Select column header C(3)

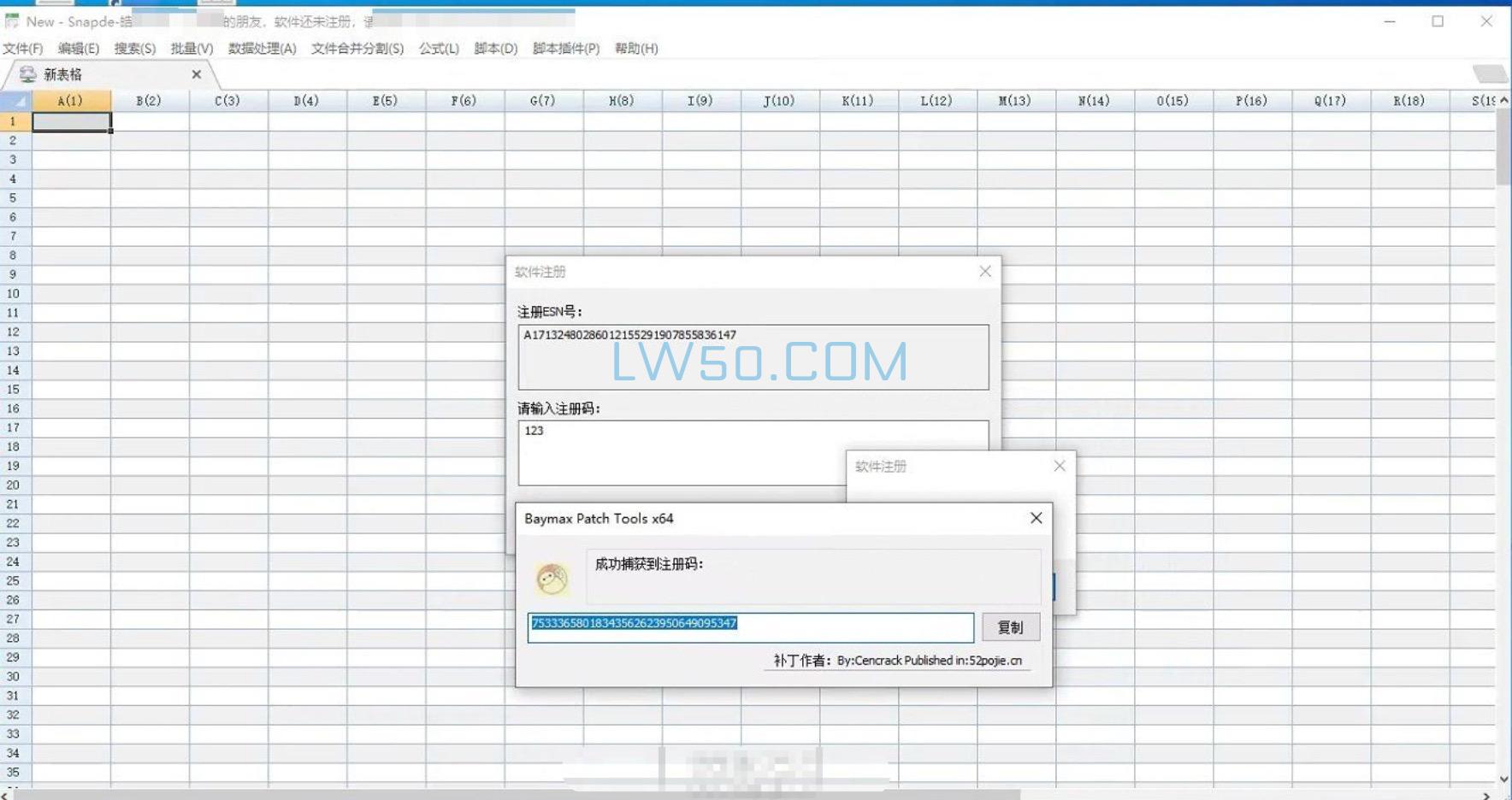pos(227,101)
